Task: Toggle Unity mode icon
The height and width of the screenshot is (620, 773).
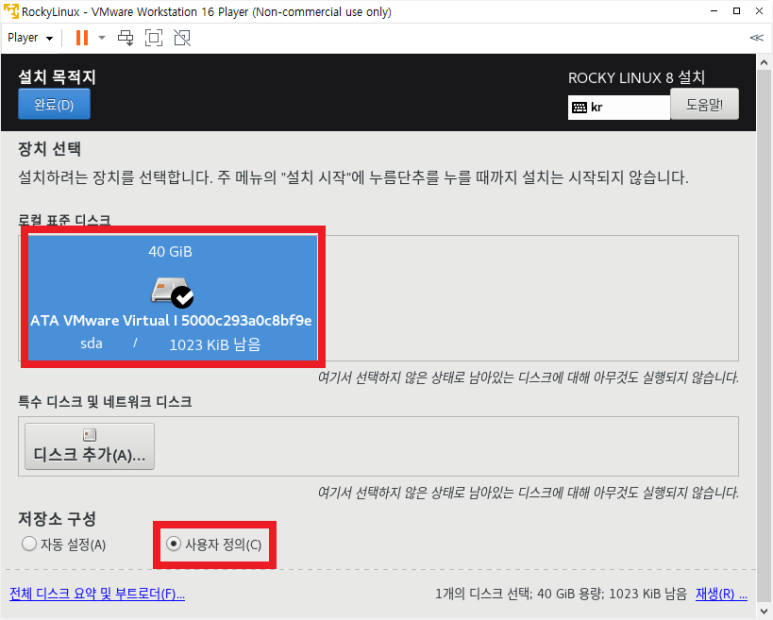Action: [182, 38]
